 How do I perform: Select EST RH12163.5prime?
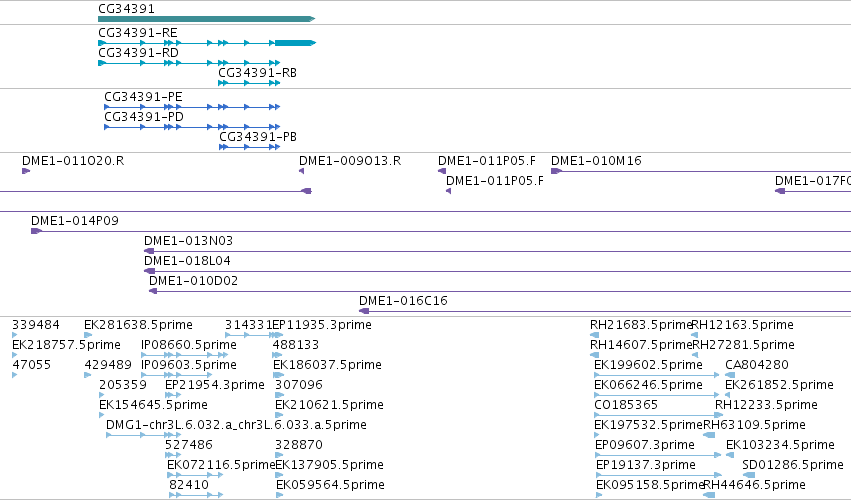tap(742, 325)
